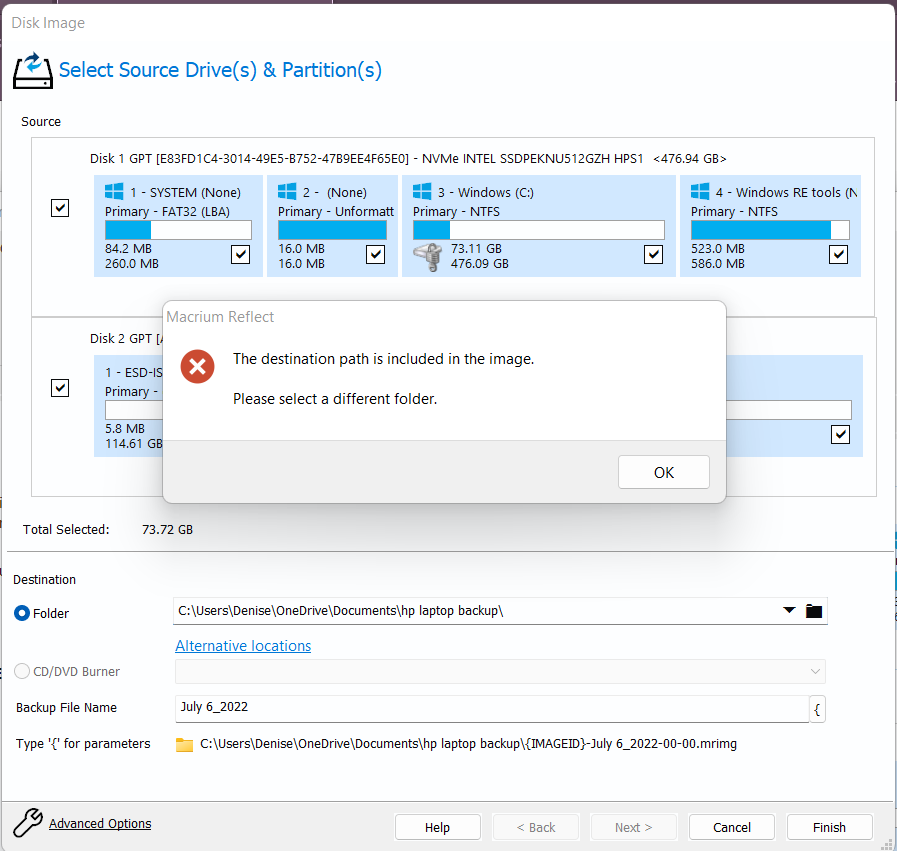Click the wrench icon next to Advanced Options
This screenshot has height=851, width=897.
27,822
